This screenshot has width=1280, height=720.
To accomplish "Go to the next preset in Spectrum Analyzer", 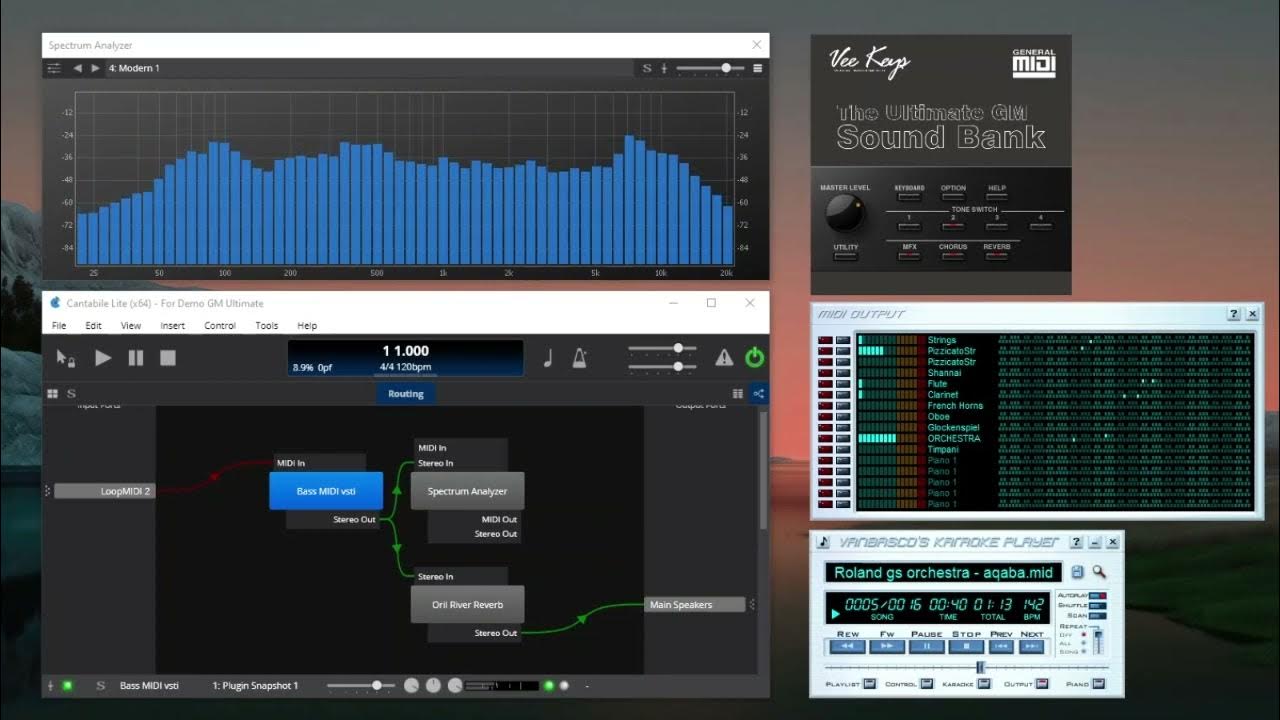I will [96, 68].
